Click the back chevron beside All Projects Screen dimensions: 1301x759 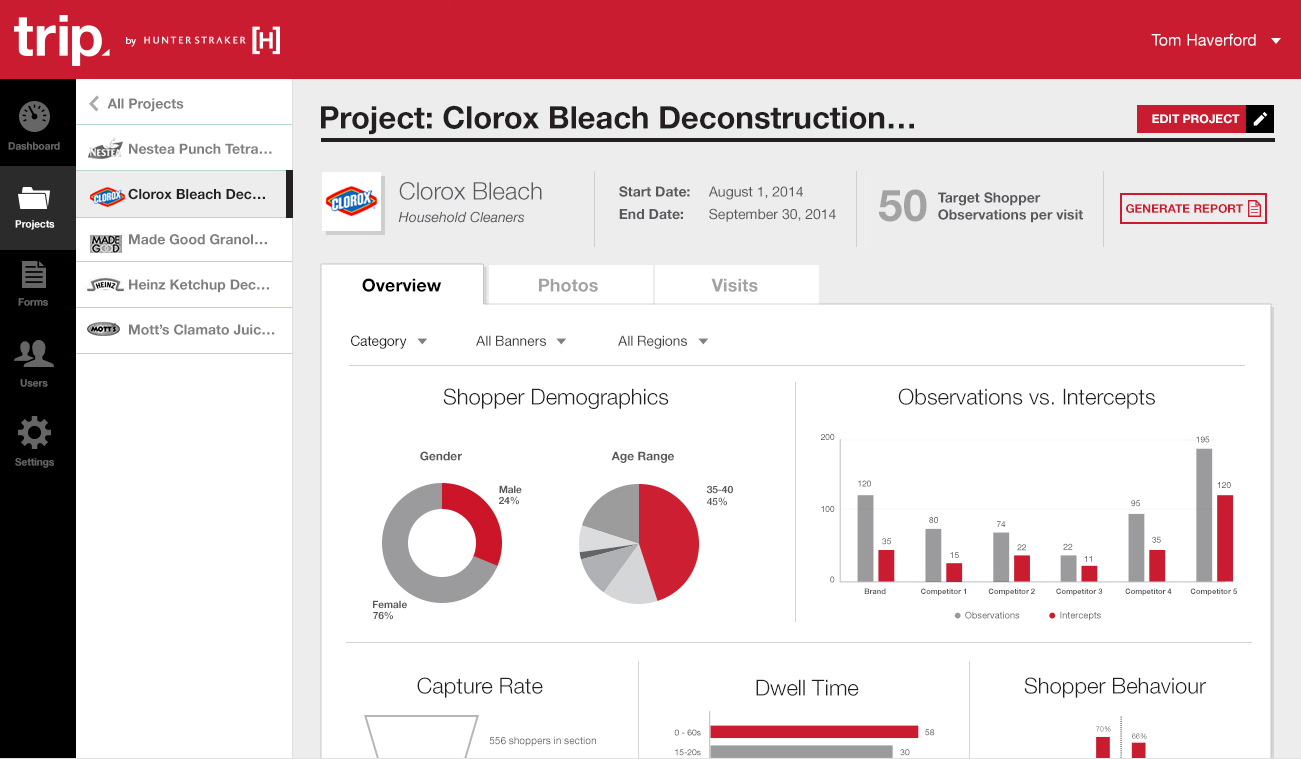tap(94, 103)
